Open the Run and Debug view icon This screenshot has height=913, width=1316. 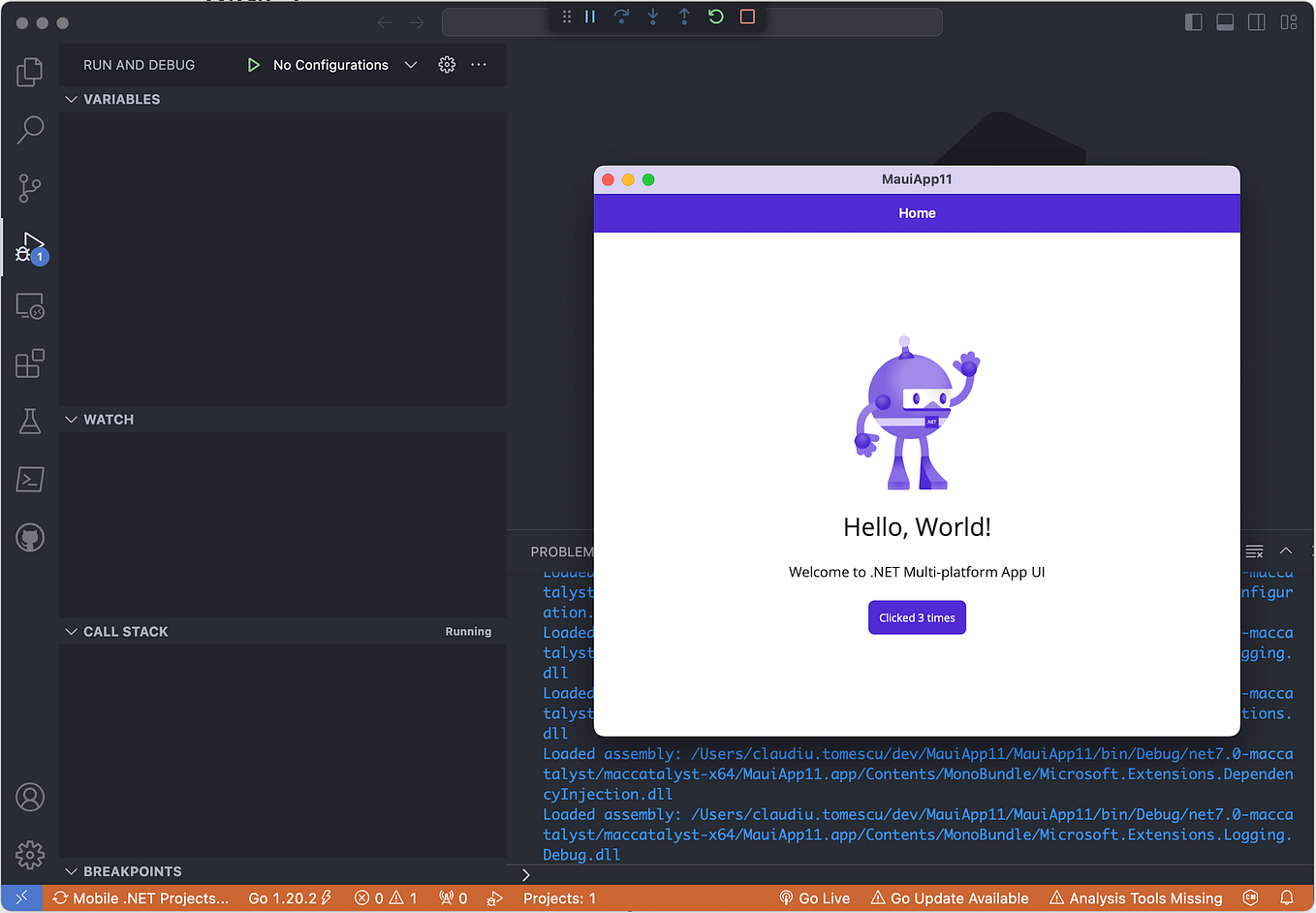click(x=30, y=248)
